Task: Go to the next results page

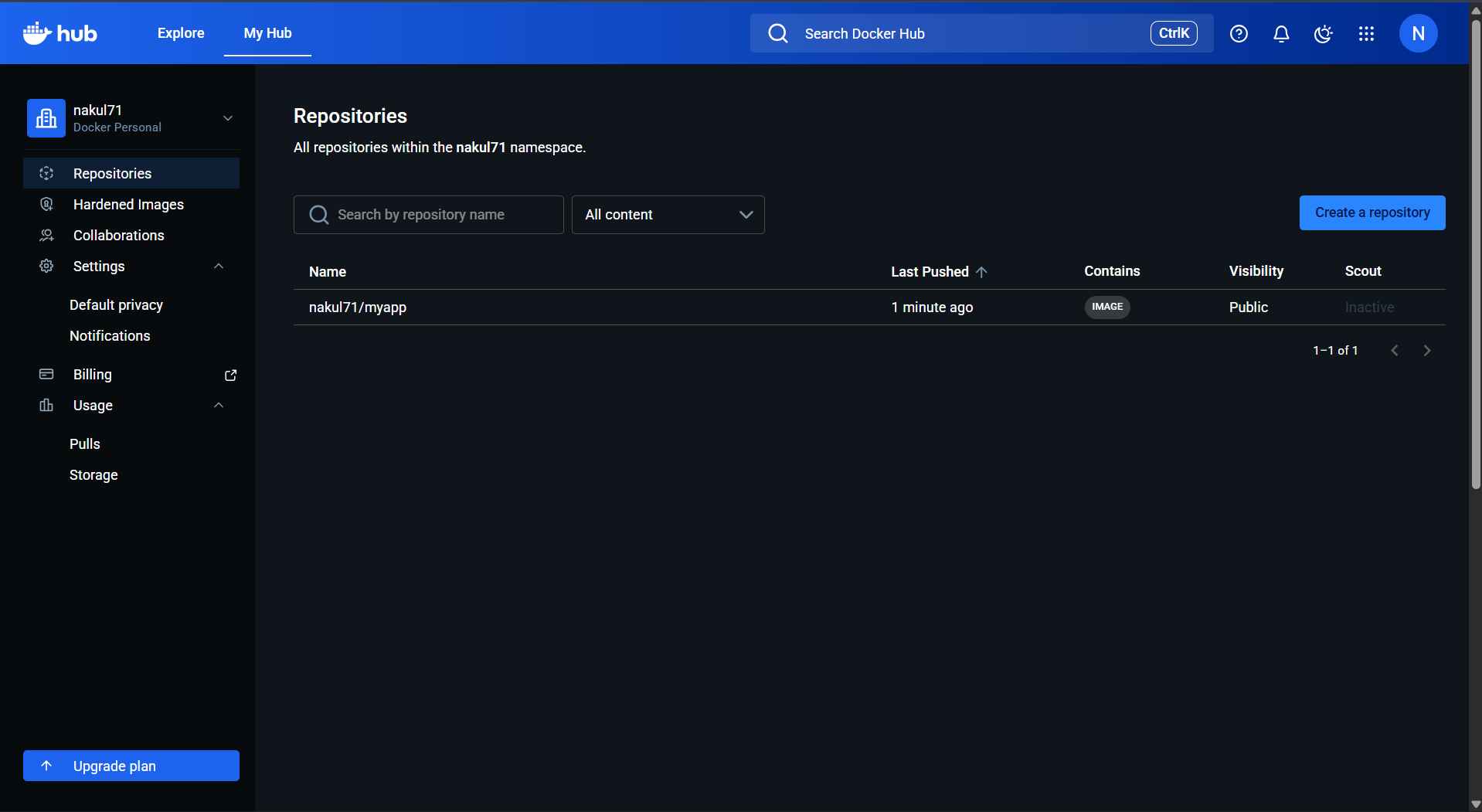Action: click(1427, 351)
